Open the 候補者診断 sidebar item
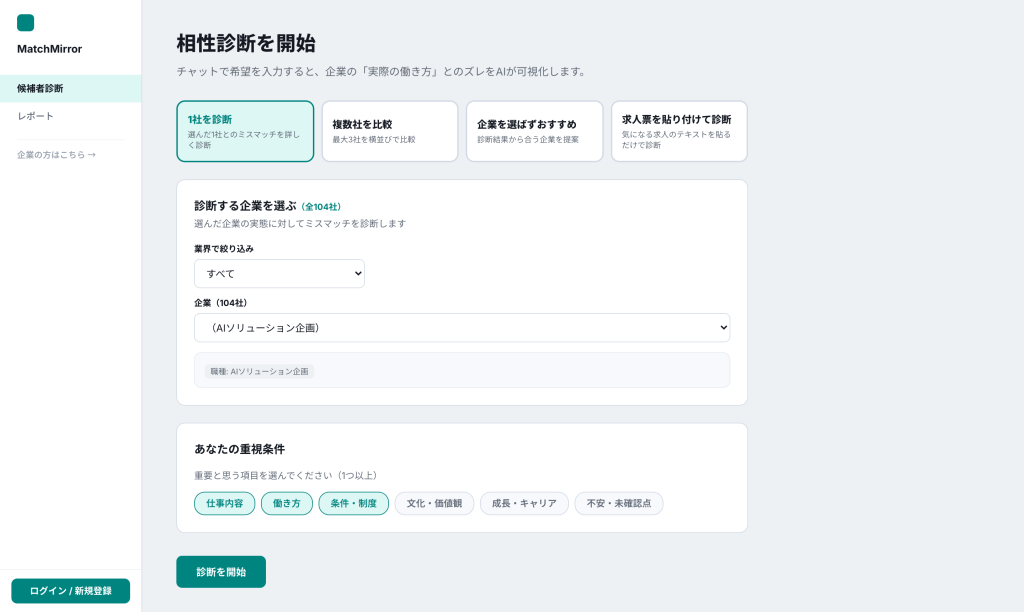Image resolution: width=1024 pixels, height=612 pixels. [x=71, y=88]
